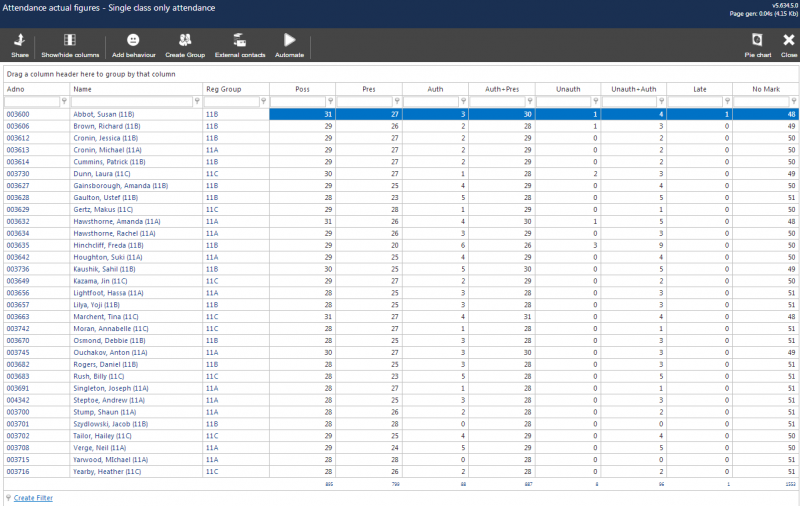
Task: Select Lightfoot, Hassa (11A)
Action: [108, 293]
